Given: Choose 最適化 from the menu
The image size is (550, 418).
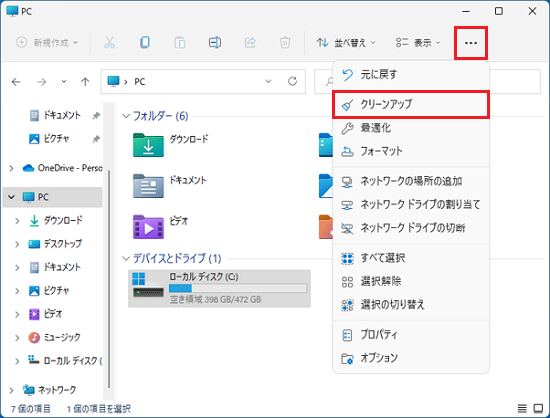Looking at the screenshot, I should 411,128.
